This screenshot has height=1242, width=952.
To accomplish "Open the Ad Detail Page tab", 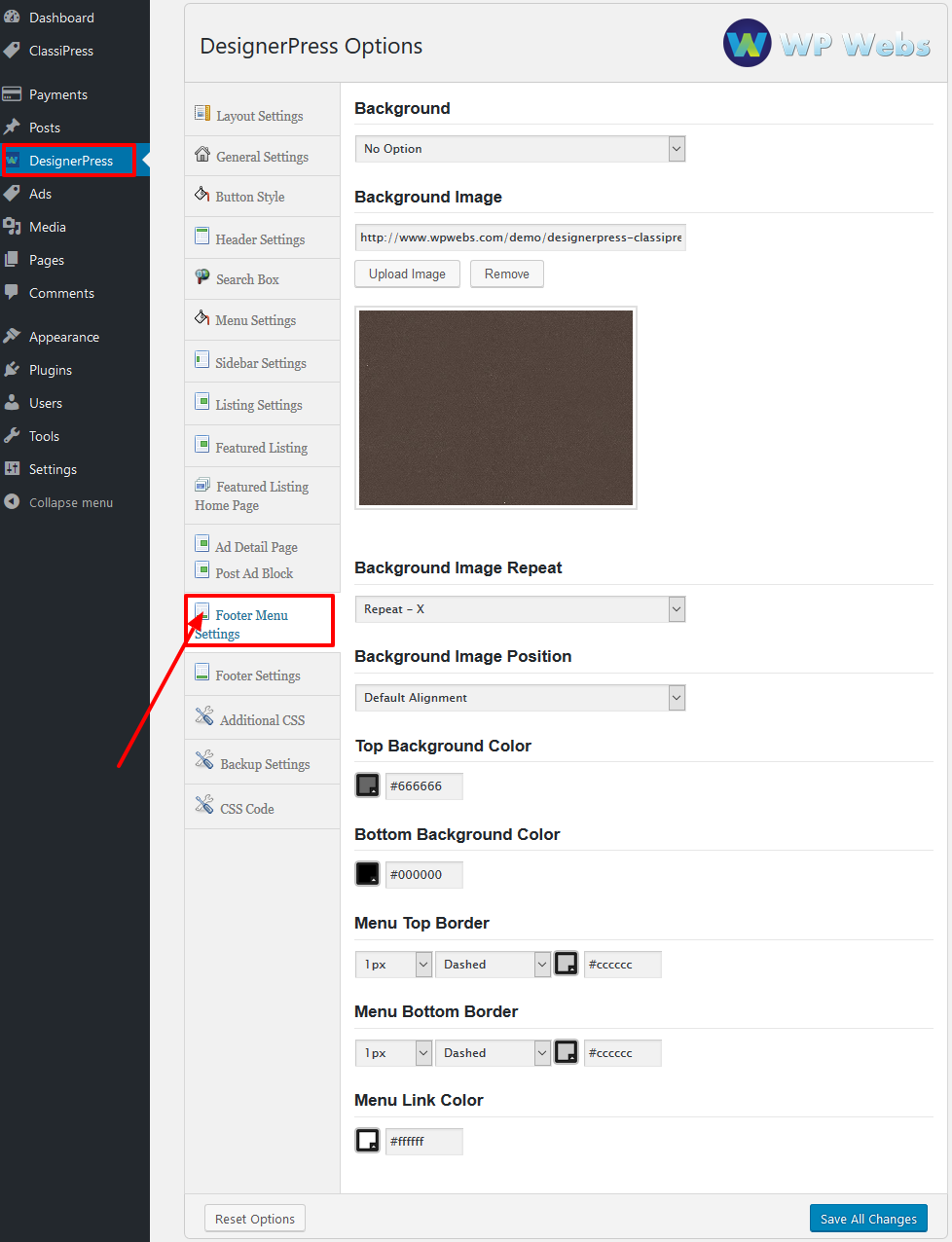I will tap(256, 547).
